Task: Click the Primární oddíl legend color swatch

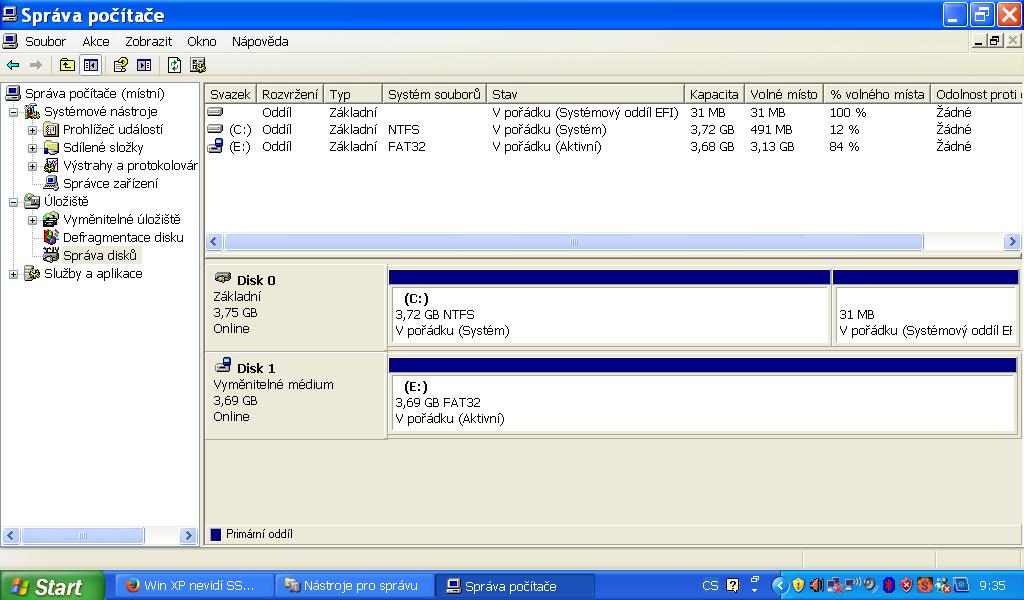Action: tap(216, 535)
